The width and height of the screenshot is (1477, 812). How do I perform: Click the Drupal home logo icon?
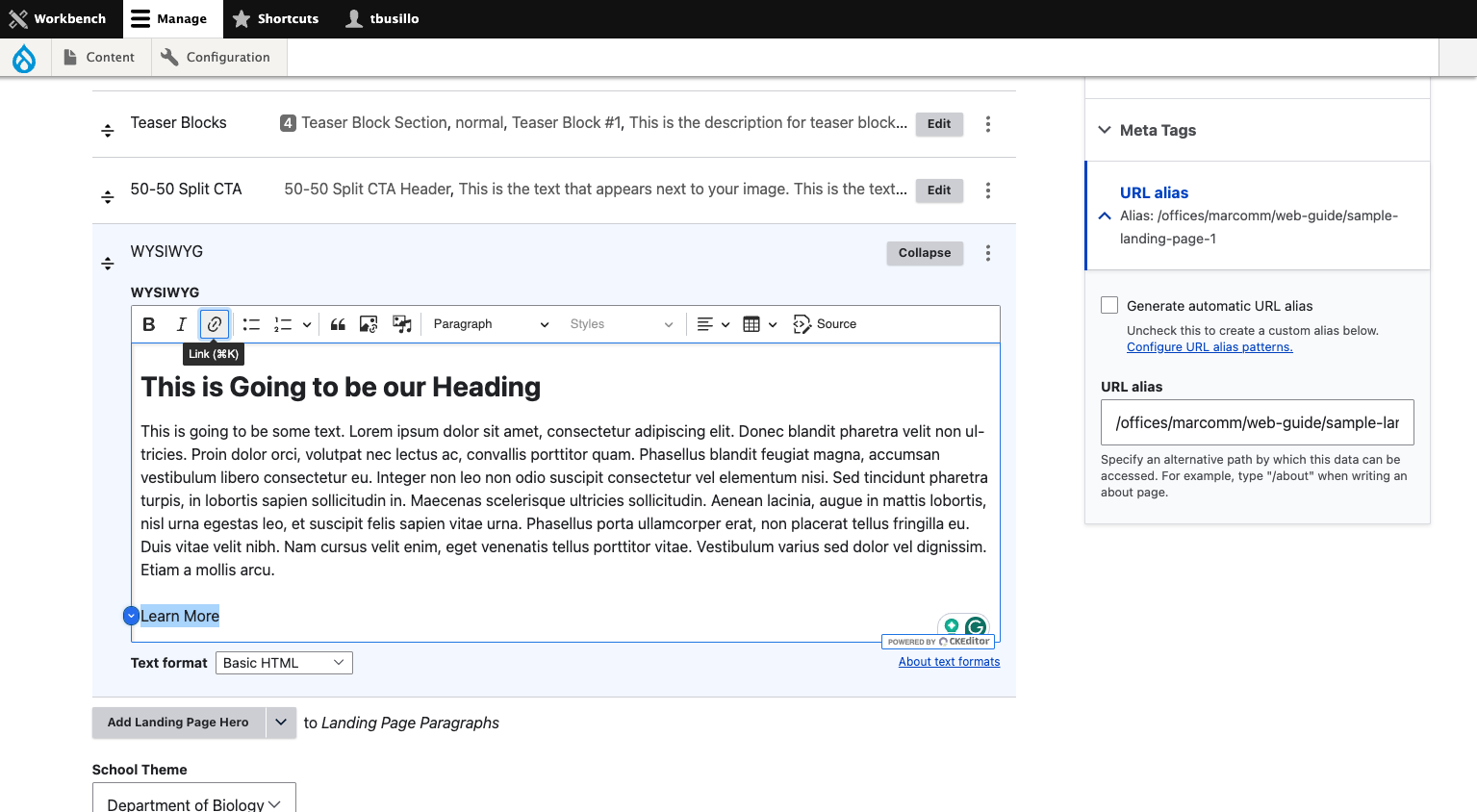pyautogui.click(x=24, y=58)
